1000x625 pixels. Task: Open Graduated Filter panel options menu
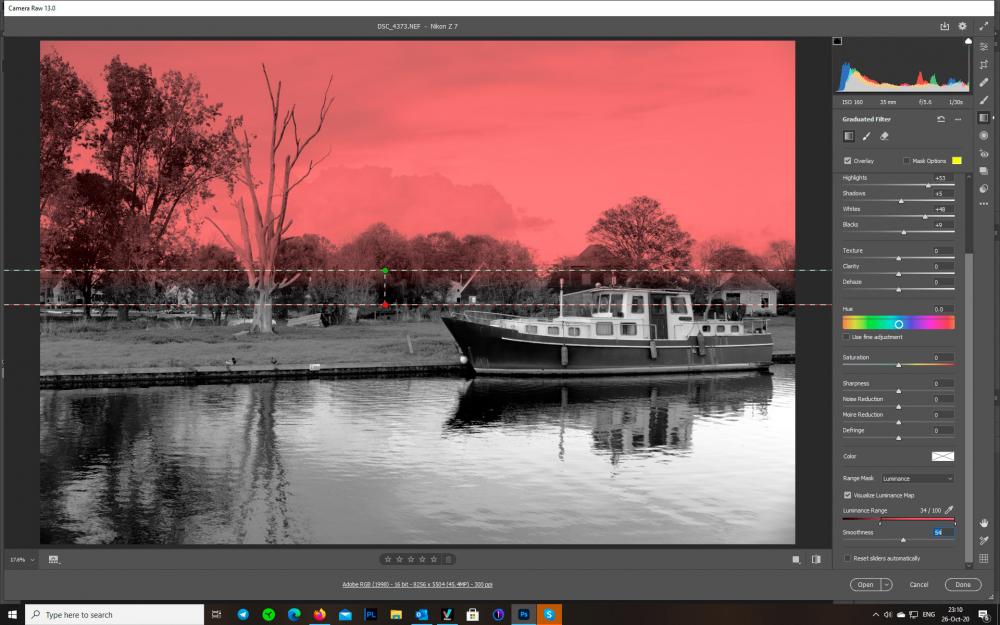click(x=958, y=119)
